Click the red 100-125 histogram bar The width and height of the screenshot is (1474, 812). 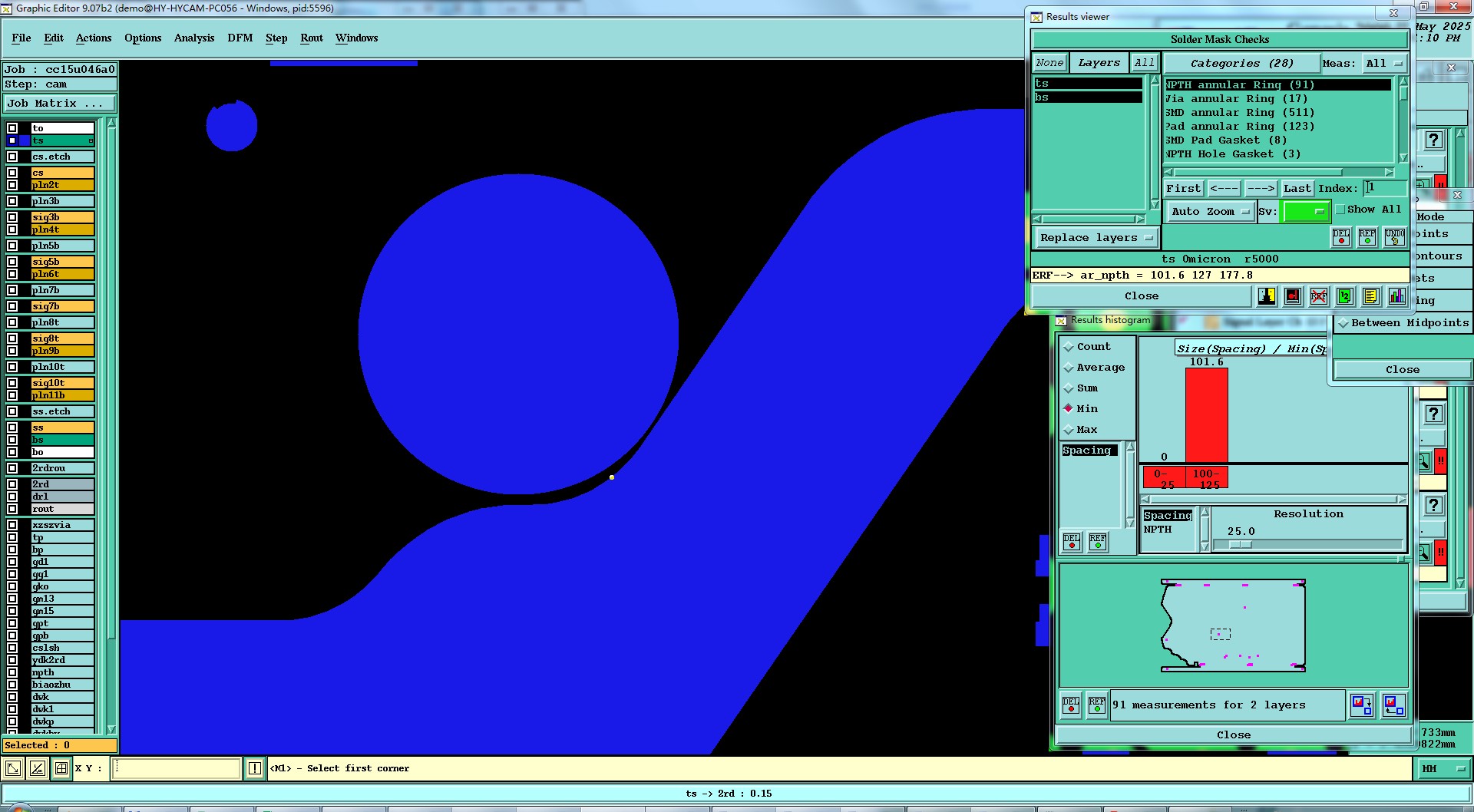tap(1207, 414)
